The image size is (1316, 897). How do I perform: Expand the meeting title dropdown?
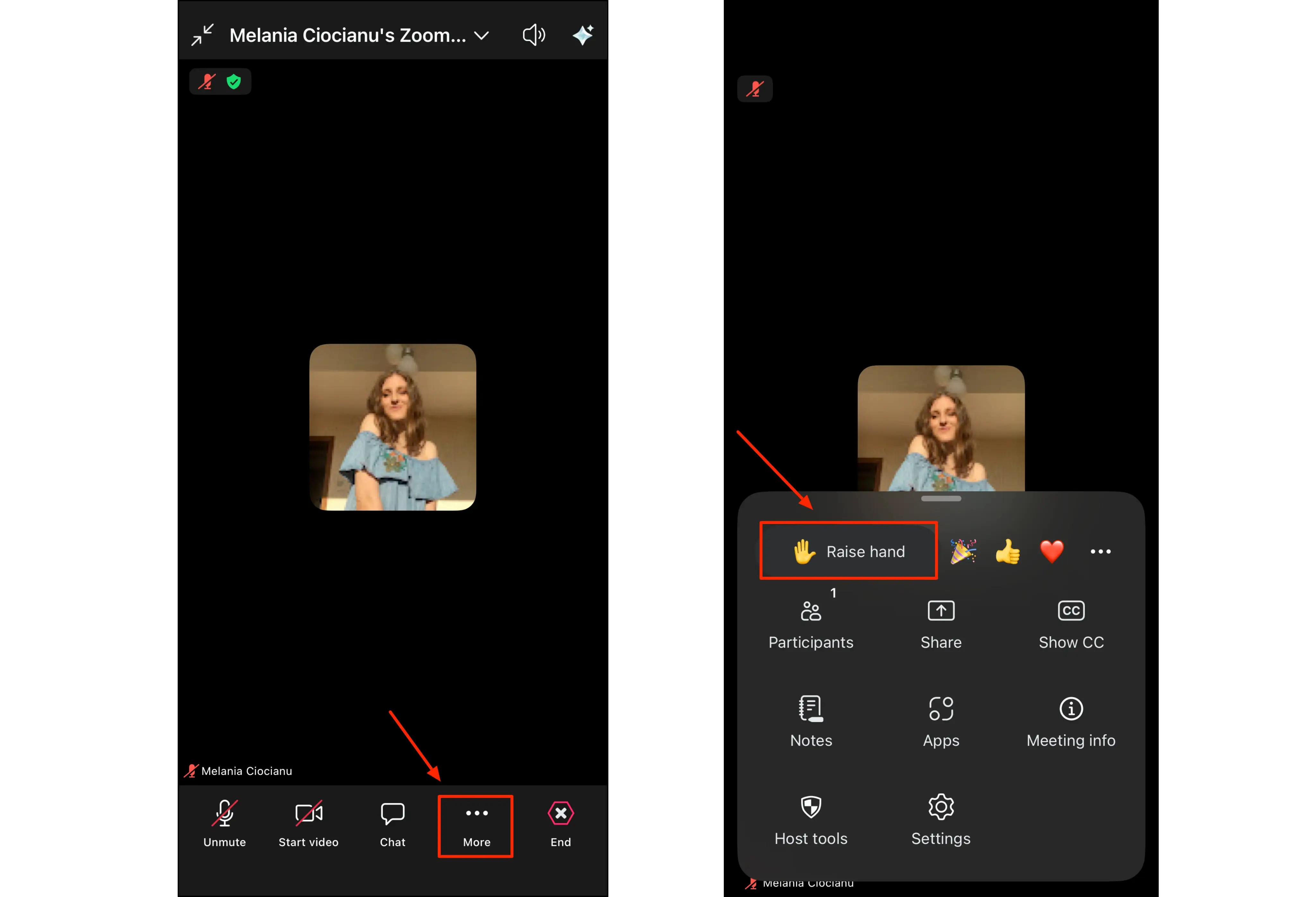pyautogui.click(x=481, y=35)
